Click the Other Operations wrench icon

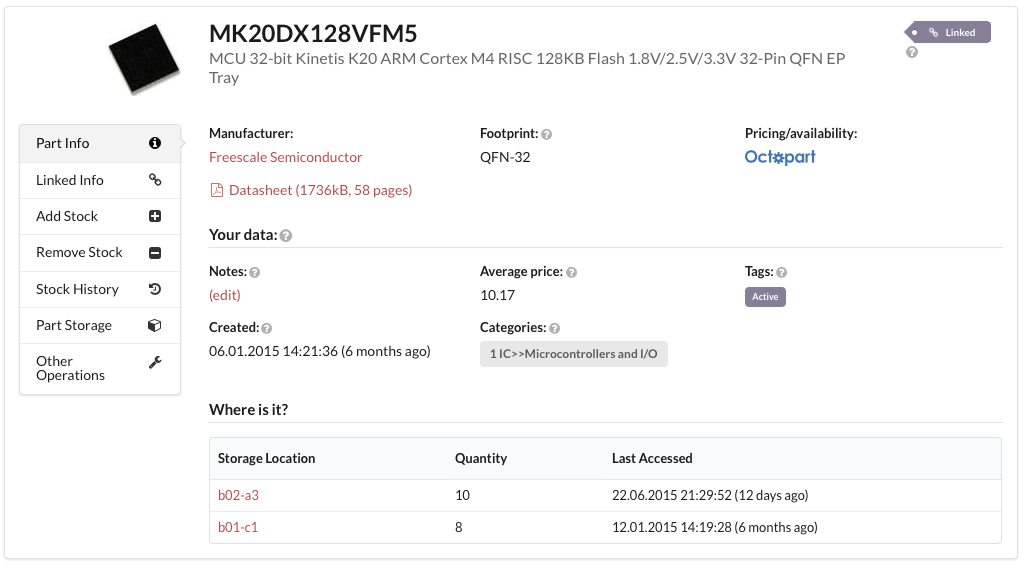click(155, 362)
